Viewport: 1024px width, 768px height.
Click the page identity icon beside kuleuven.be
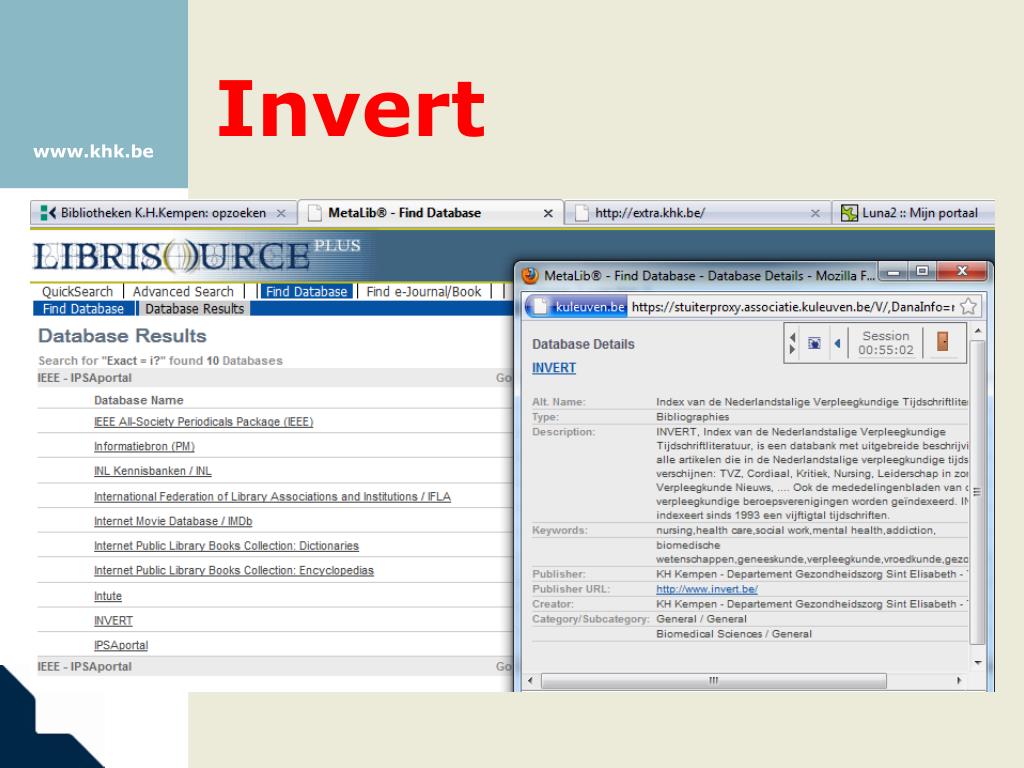click(x=539, y=306)
